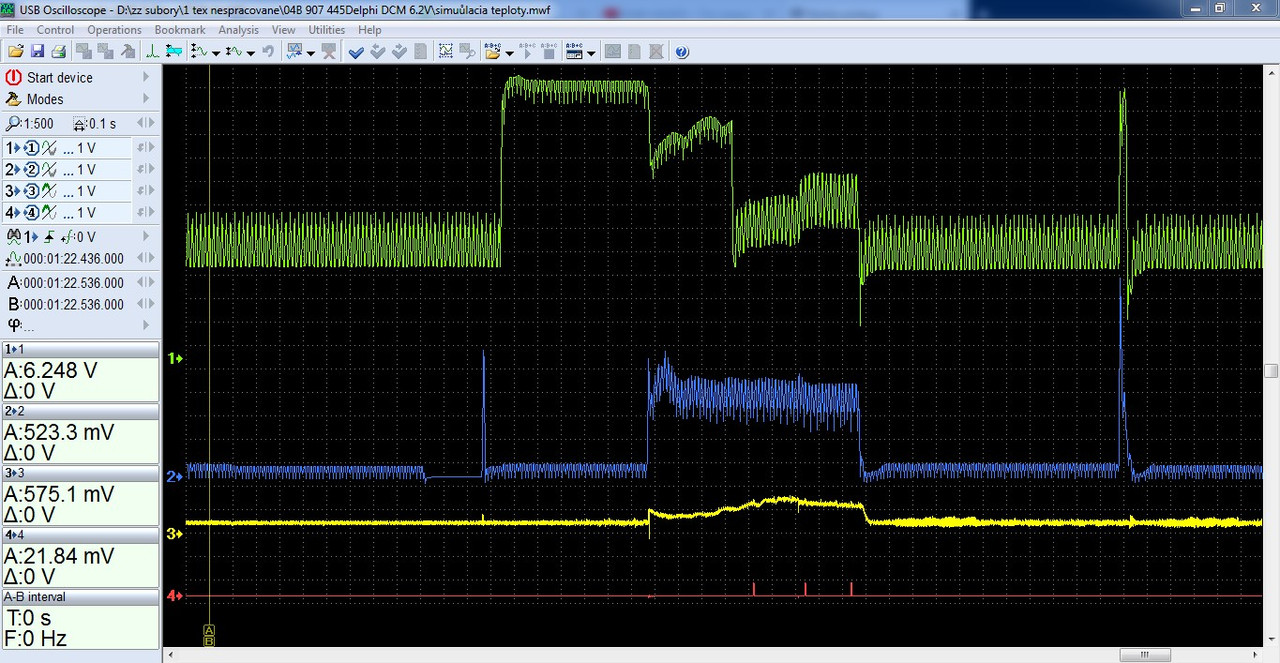1280x663 pixels.
Task: Open the Operations menu
Action: click(115, 30)
